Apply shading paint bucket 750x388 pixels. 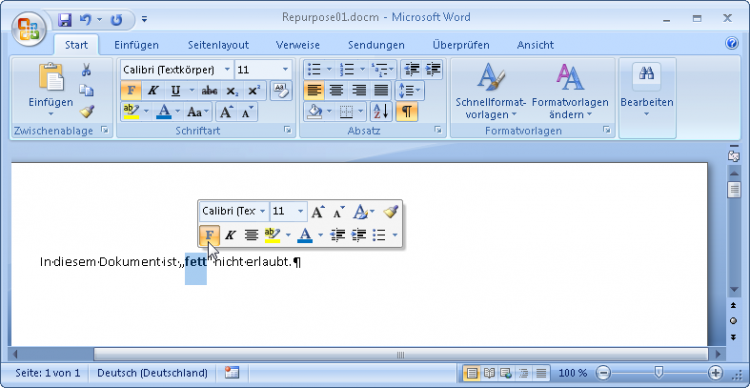point(314,112)
